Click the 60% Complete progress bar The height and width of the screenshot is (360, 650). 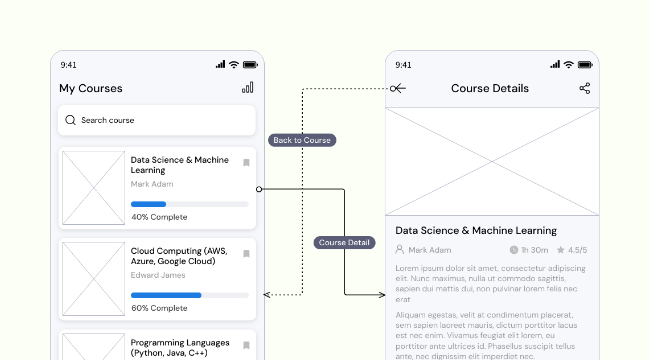190,295
